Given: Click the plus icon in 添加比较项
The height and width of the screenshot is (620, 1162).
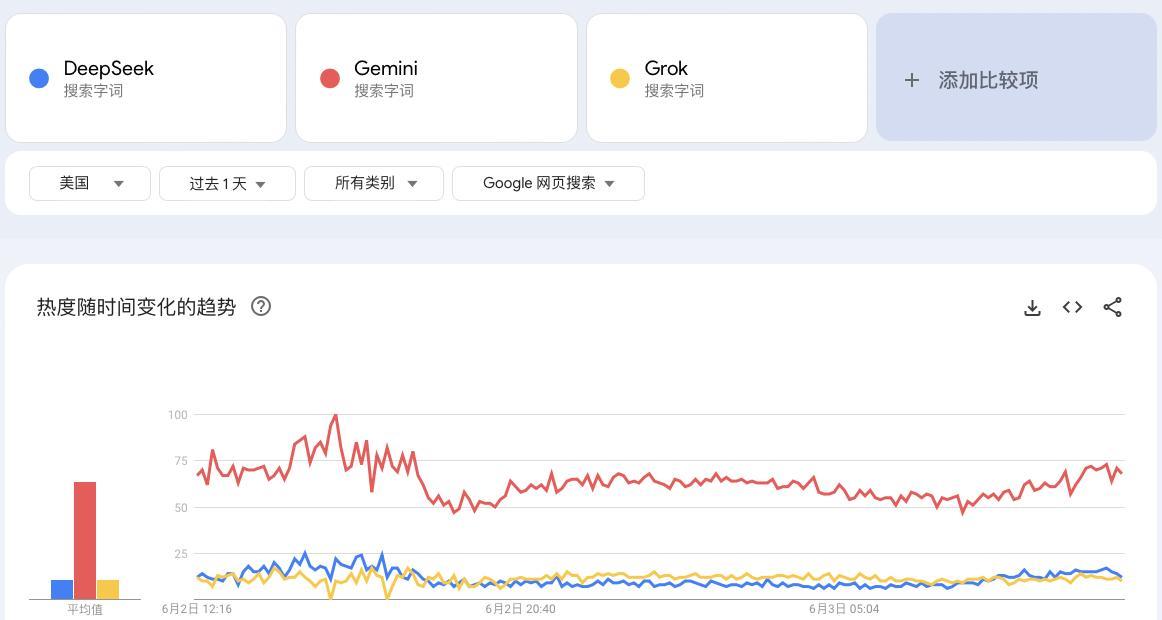Looking at the screenshot, I should 912,80.
